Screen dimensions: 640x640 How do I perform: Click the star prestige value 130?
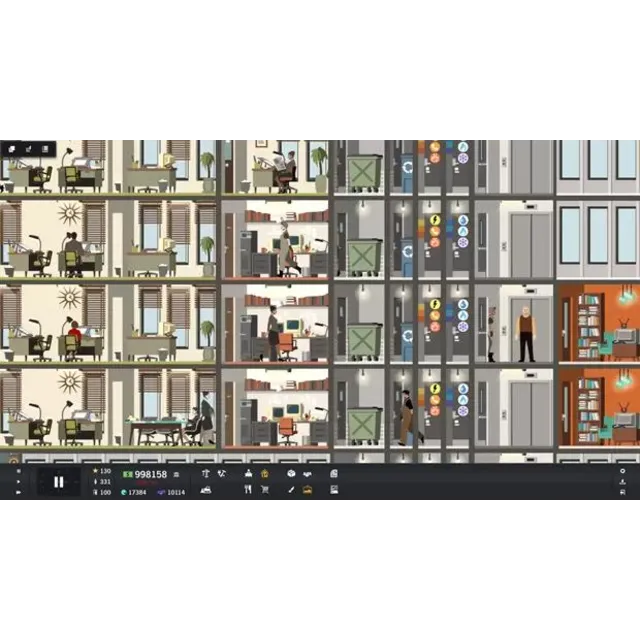tap(105, 471)
